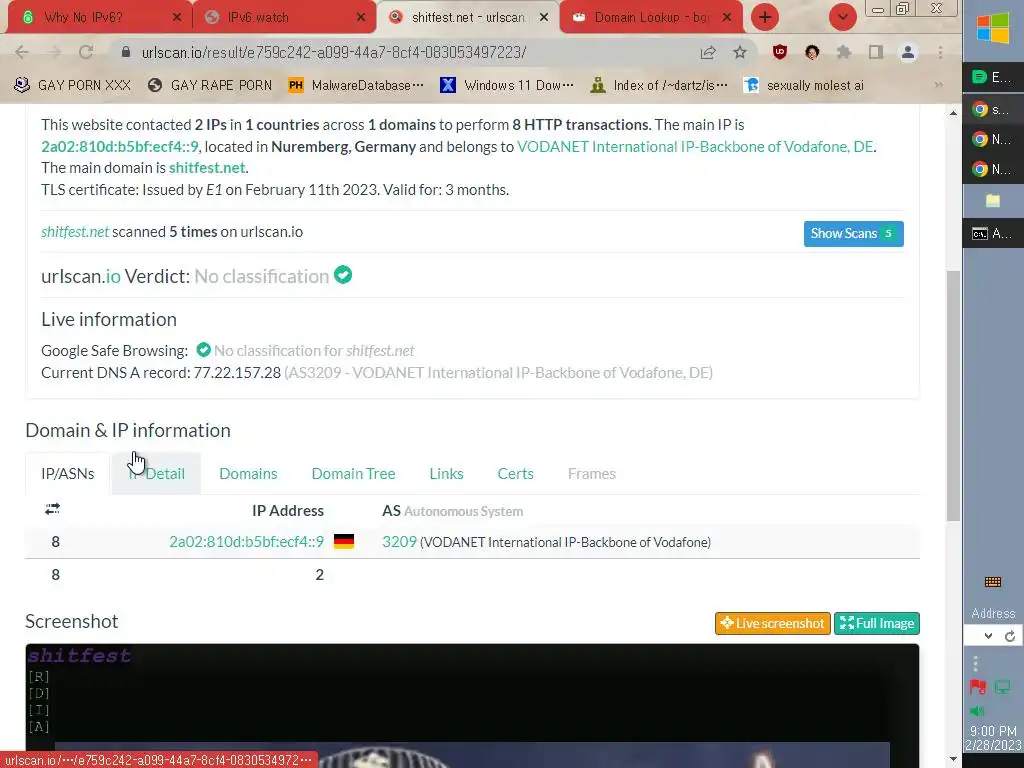Open the Domain Tree tab

pyautogui.click(x=353, y=473)
